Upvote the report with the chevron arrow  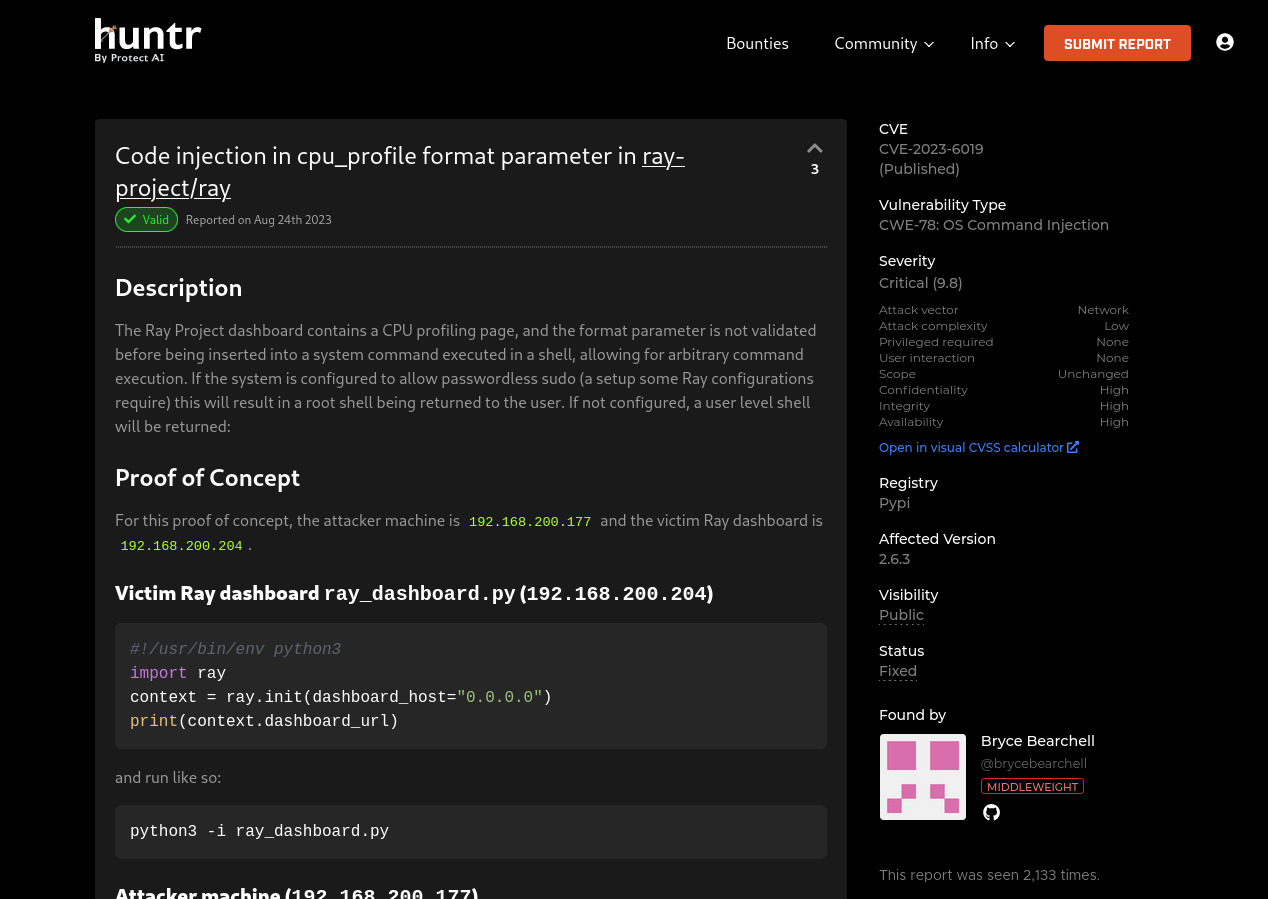pyautogui.click(x=815, y=148)
